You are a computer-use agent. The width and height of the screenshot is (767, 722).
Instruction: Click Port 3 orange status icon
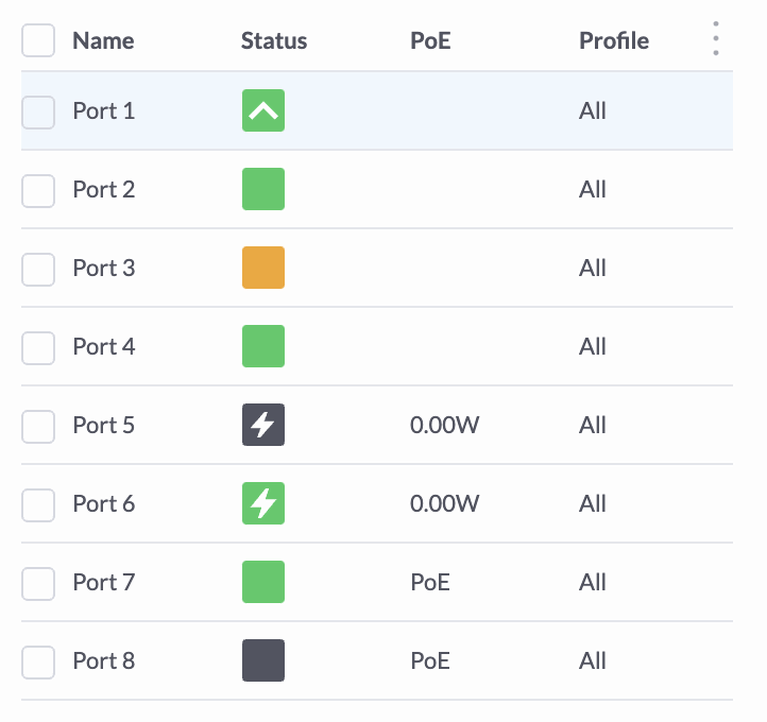tap(263, 268)
